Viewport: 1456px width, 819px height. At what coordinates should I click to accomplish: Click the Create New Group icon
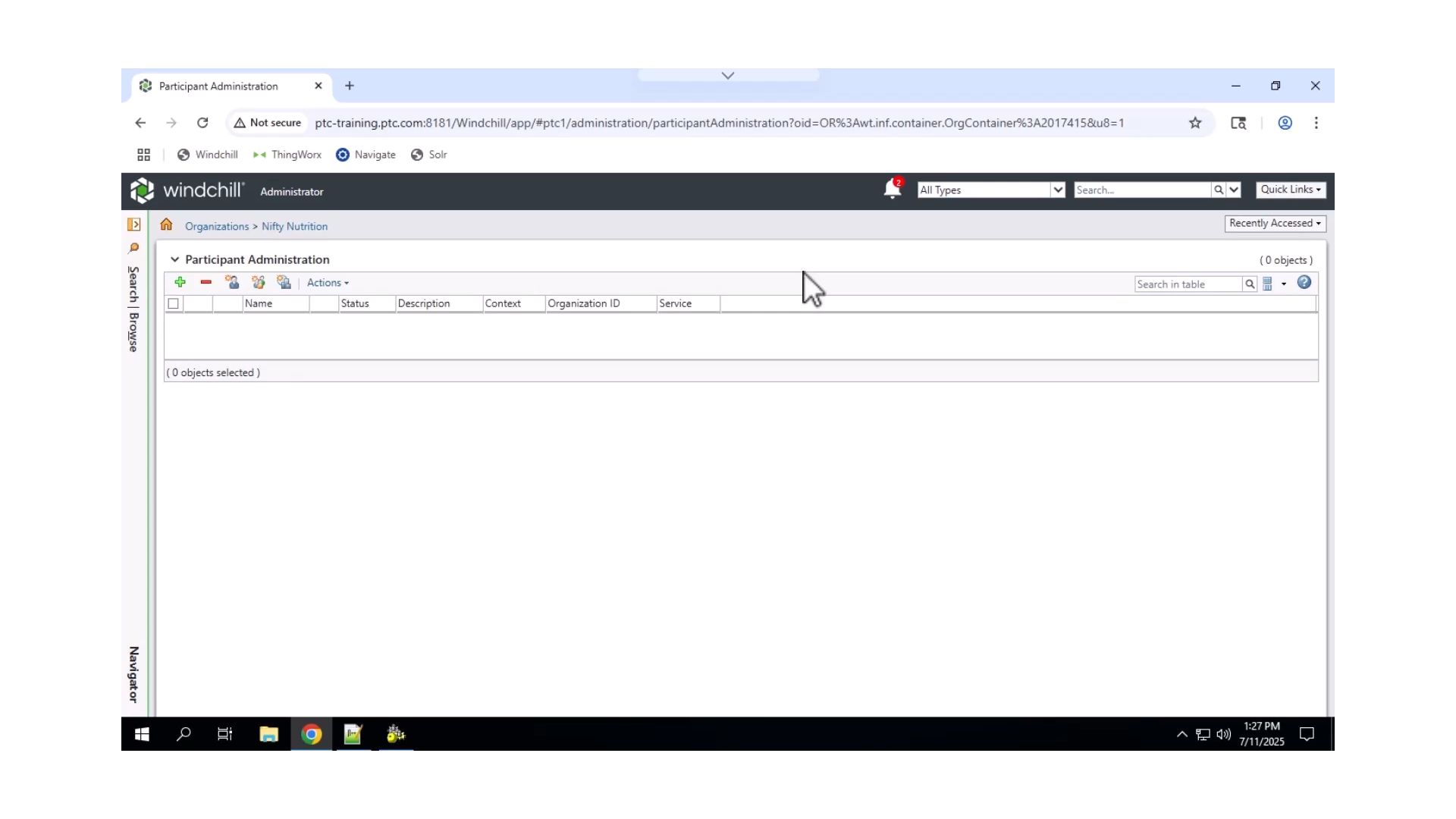[x=259, y=282]
